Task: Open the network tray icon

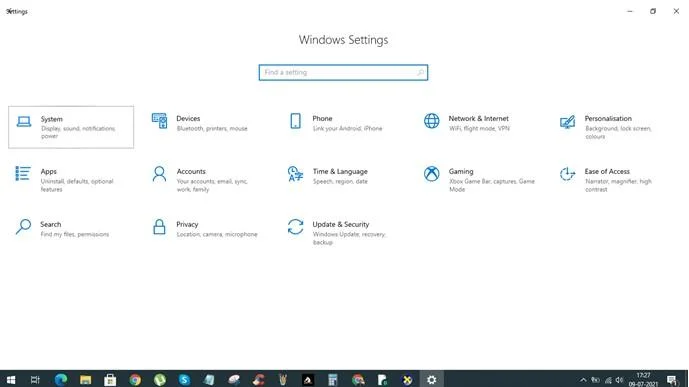Action: (608, 380)
